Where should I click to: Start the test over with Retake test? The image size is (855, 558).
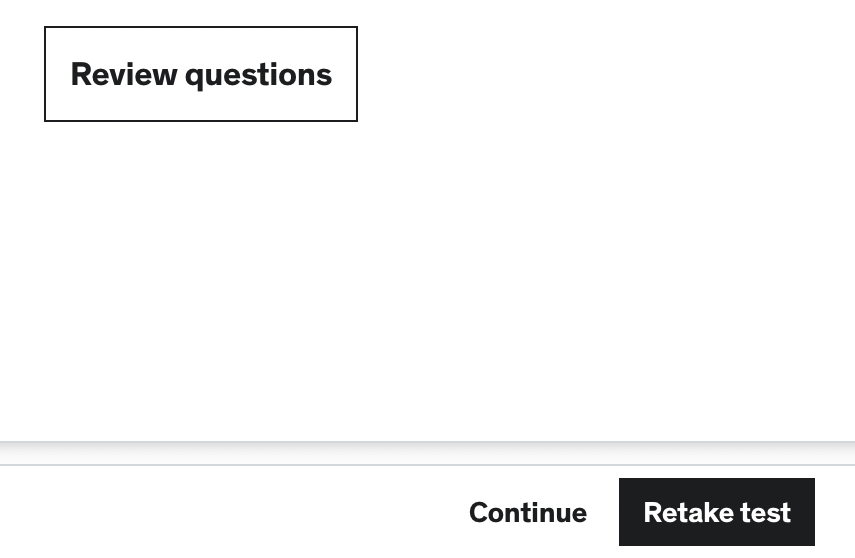click(716, 513)
